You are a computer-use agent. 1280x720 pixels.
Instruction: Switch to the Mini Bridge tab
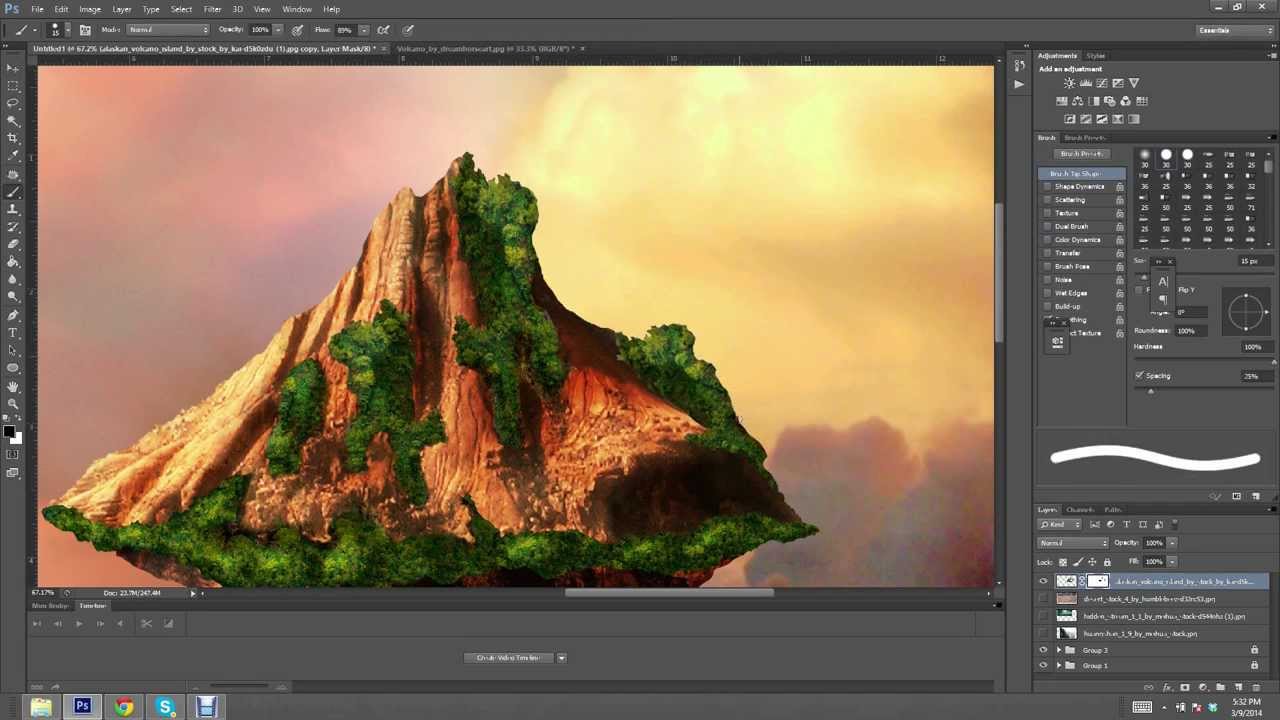click(x=50, y=606)
